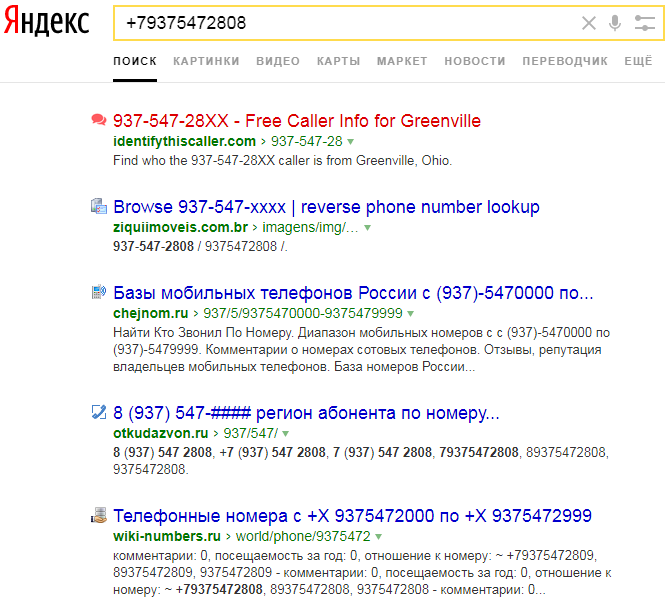Expand dropdown arrow next to 937/5/9375470000-9375479999
The width and height of the screenshot is (665, 611).
pos(411,314)
